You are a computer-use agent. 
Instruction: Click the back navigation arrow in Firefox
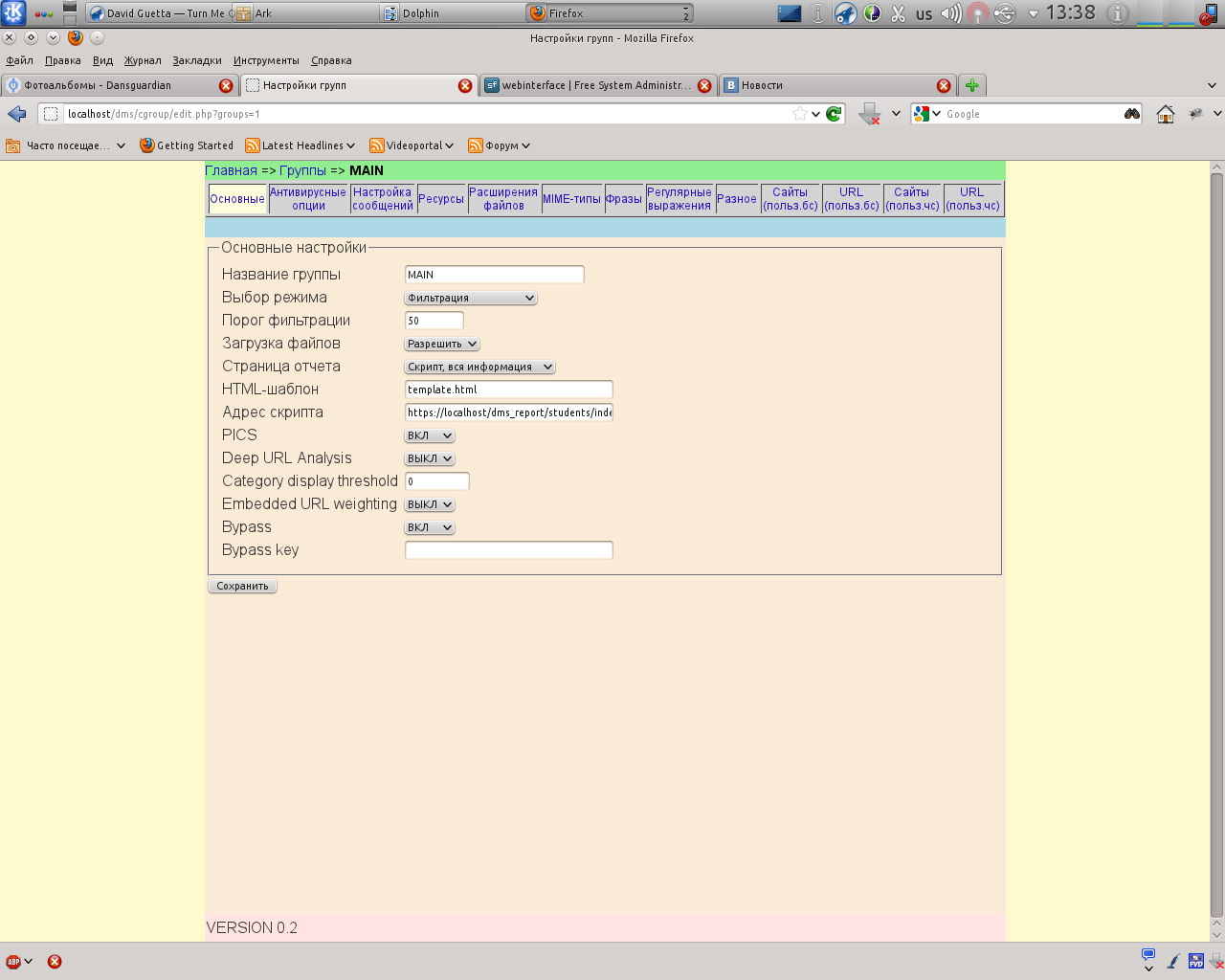click(x=15, y=113)
